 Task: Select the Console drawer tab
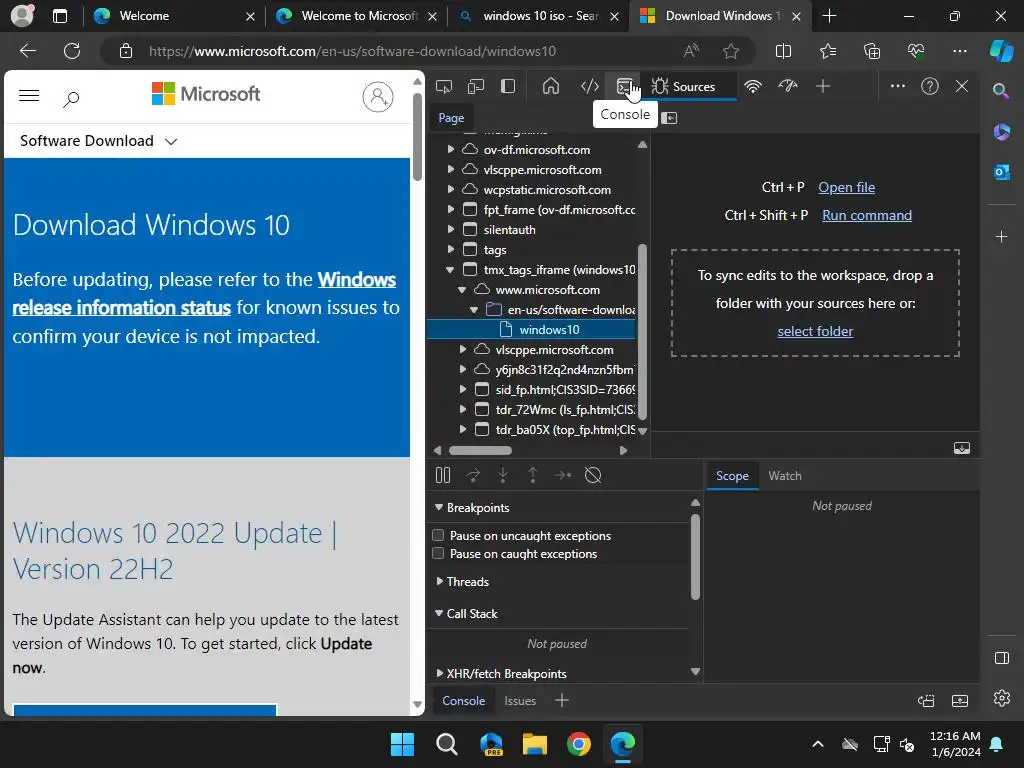click(464, 701)
